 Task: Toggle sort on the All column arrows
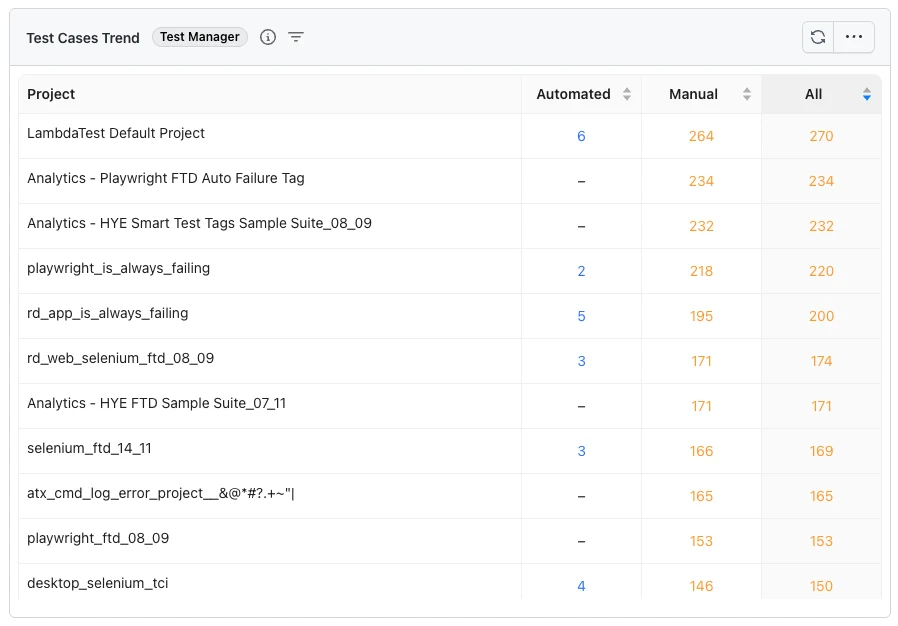pyautogui.click(x=867, y=94)
